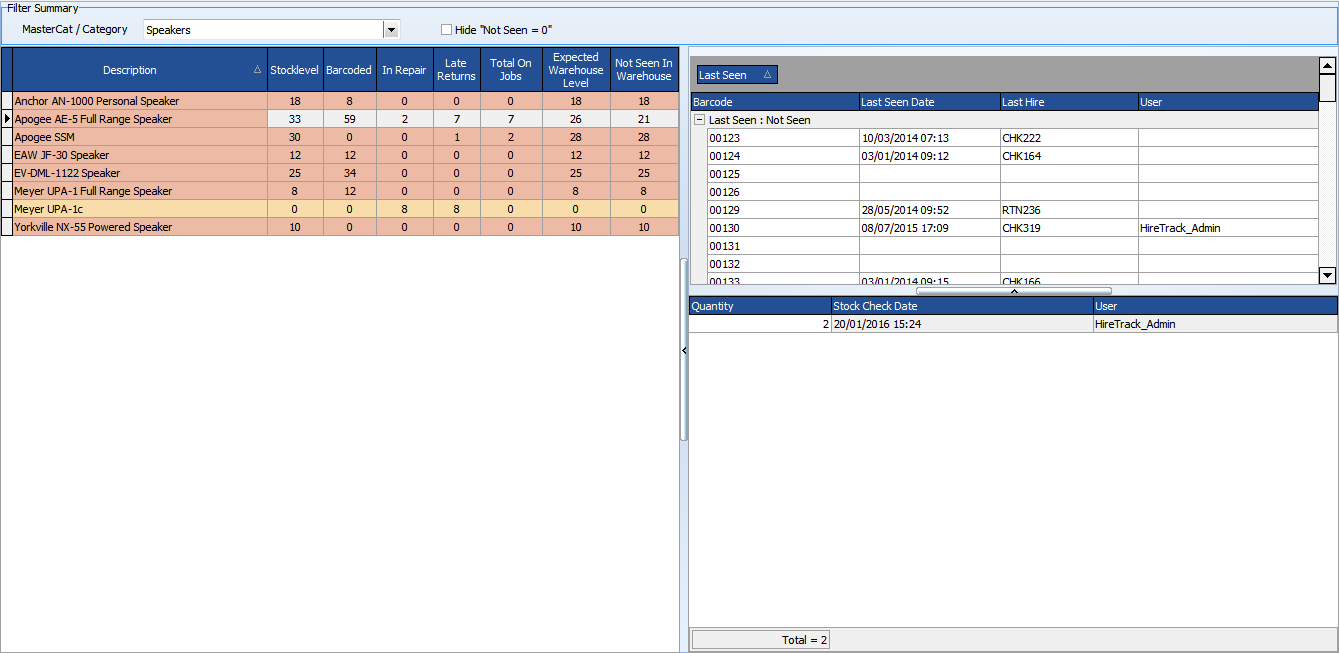This screenshot has width=1339, height=653.
Task: Click the left-pointing splitter chevron between panels
Action: (x=684, y=351)
